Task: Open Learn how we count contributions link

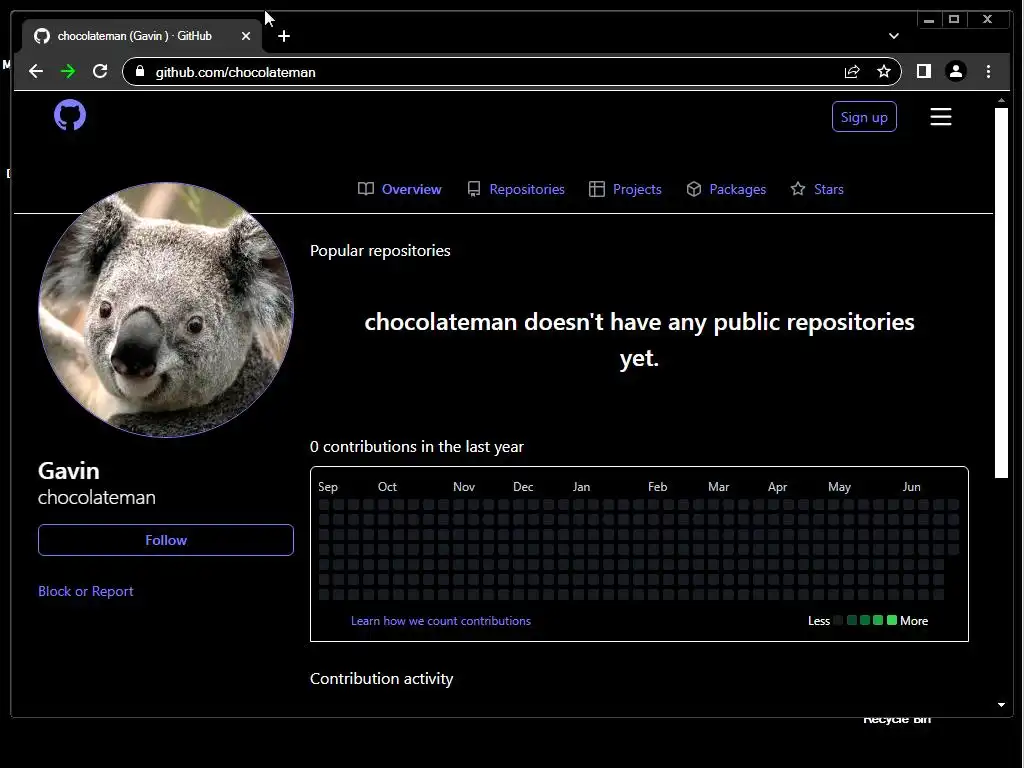Action: click(441, 621)
